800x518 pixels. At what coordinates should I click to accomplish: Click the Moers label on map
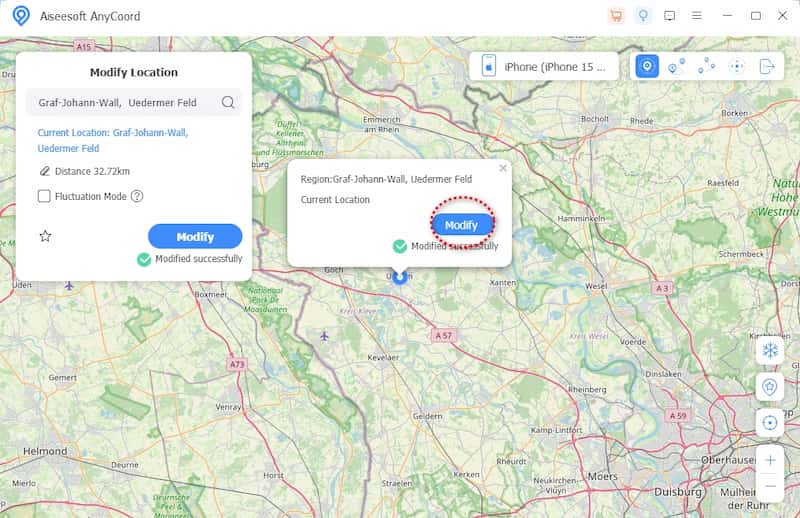[x=603, y=476]
